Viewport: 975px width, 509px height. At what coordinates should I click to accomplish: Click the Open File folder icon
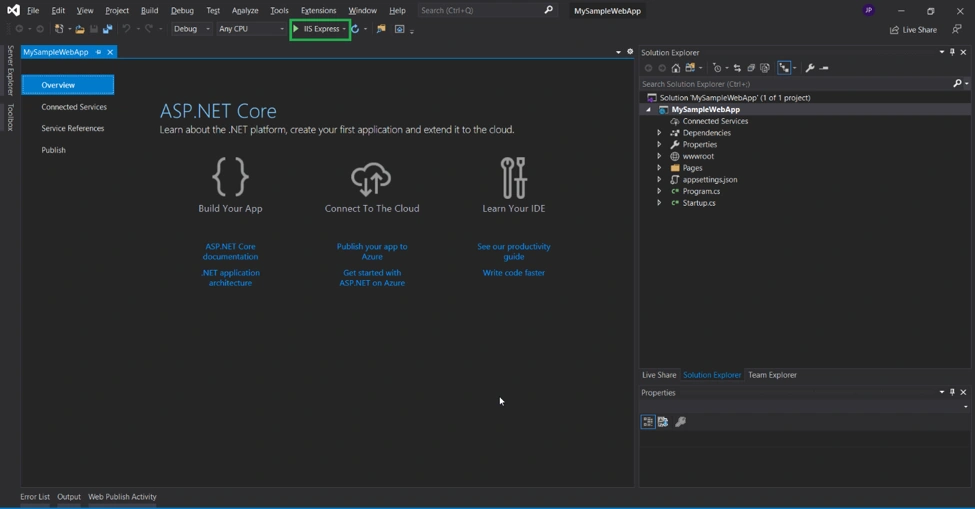click(80, 29)
